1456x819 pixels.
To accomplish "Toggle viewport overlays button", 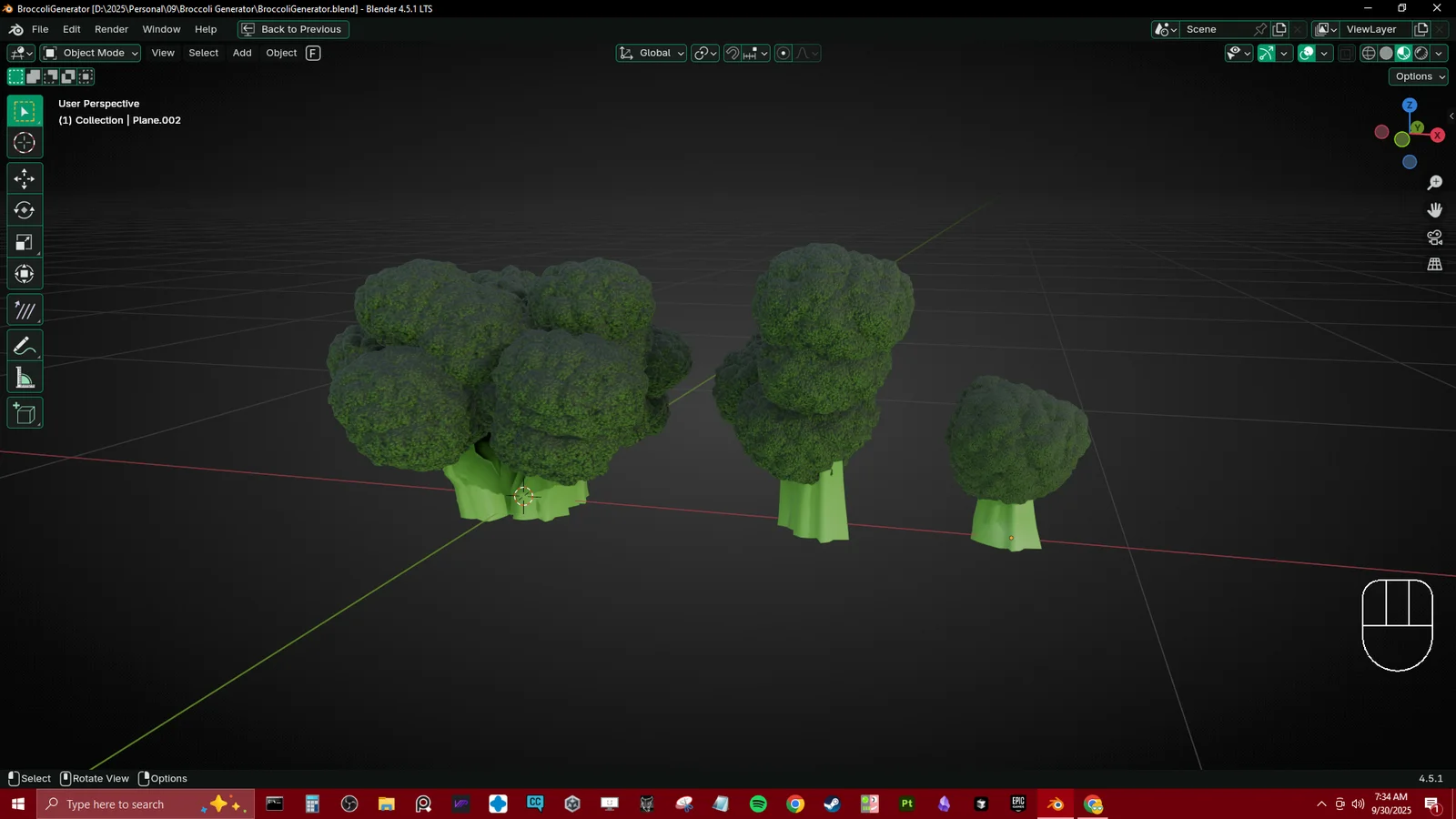I will click(x=1307, y=54).
